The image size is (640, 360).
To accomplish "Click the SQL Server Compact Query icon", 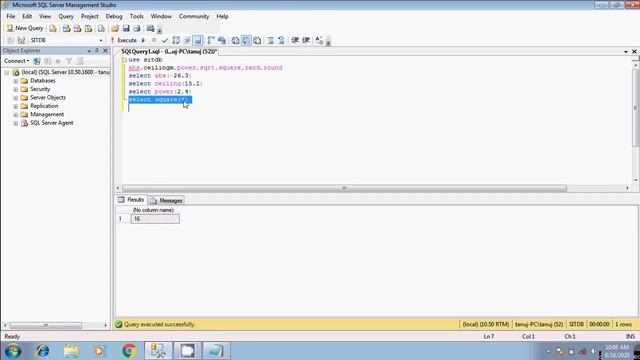I will pyautogui.click(x=101, y=28).
